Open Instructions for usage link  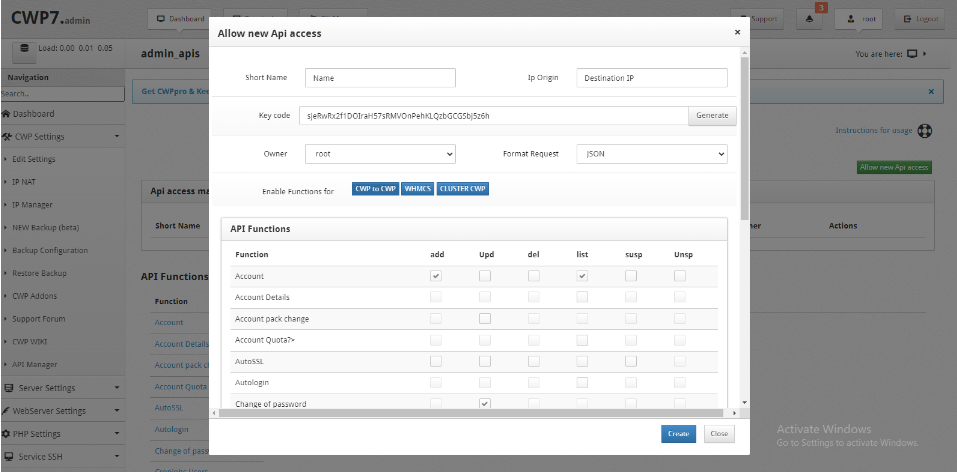873,131
